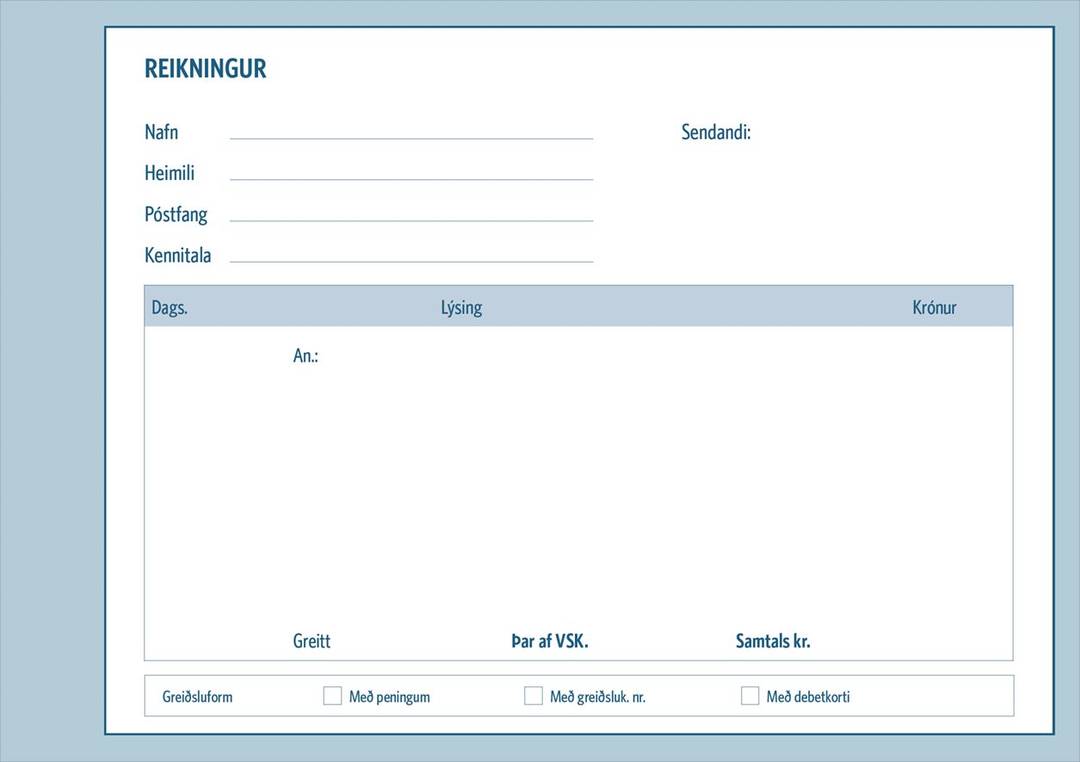Click the 'Með peningum' text label
1080x762 pixels.
pos(389,697)
